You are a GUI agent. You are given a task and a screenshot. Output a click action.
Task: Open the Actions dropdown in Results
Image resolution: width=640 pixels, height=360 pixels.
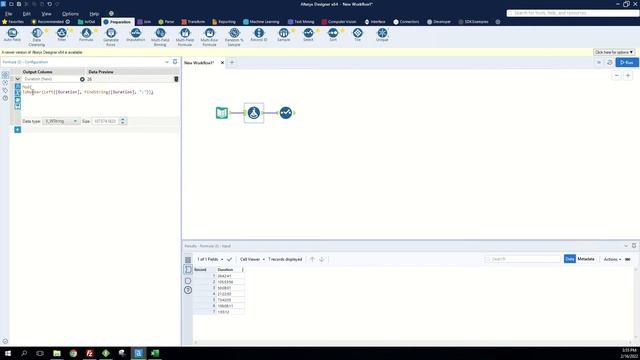(x=612, y=259)
